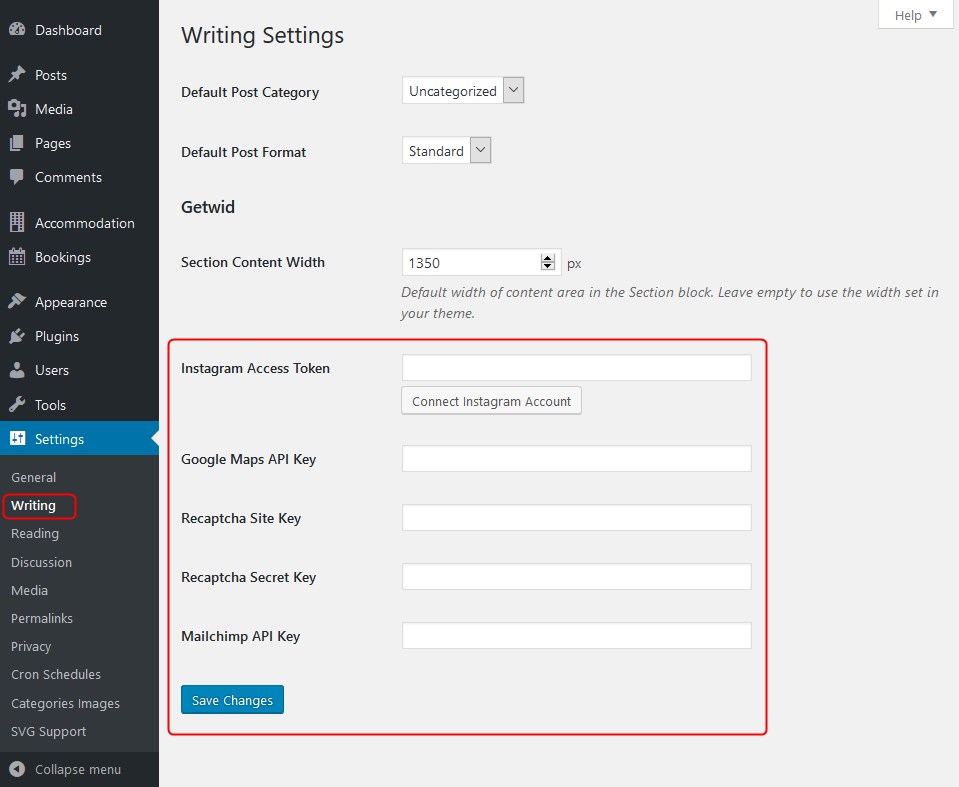Image resolution: width=959 pixels, height=787 pixels.
Task: Increase Section Content Width with stepper arrow
Action: pyautogui.click(x=547, y=258)
